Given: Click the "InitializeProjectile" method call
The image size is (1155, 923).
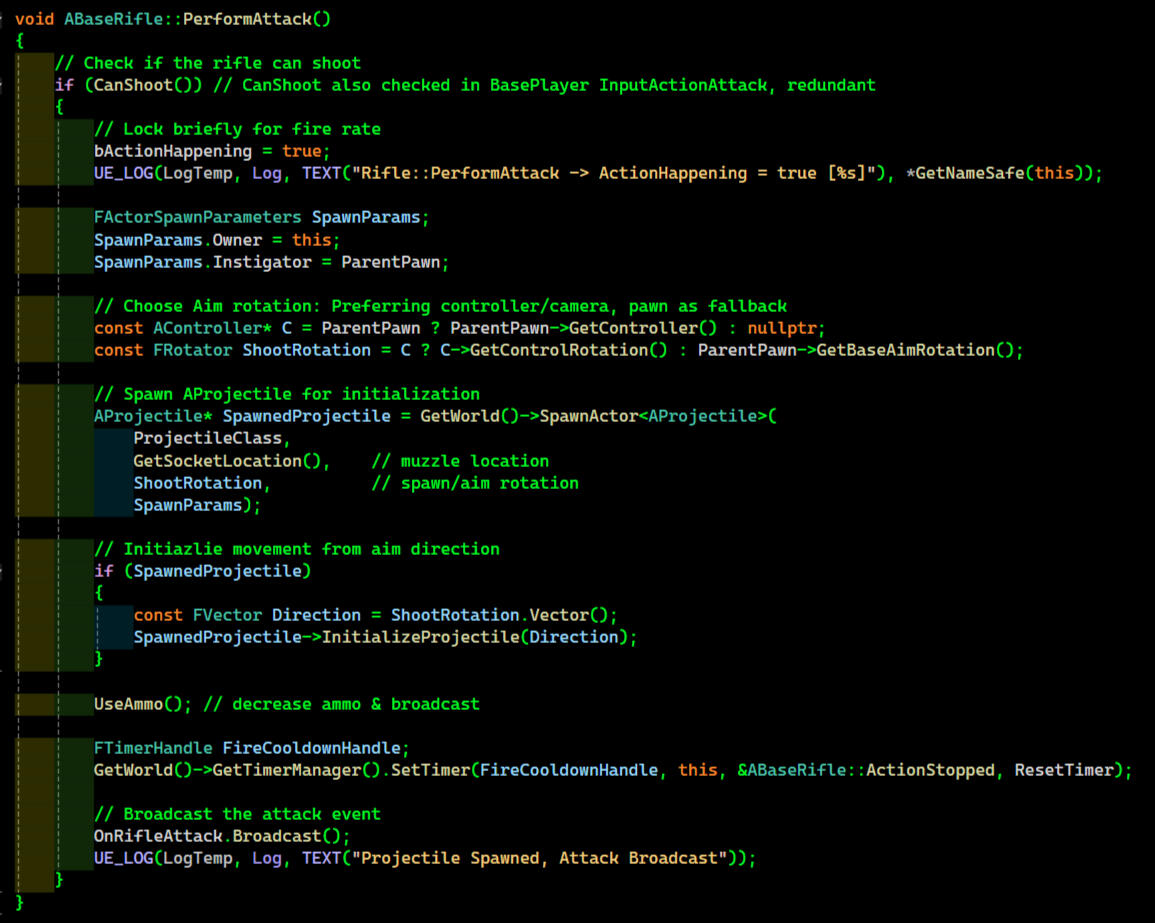Looking at the screenshot, I should point(421,637).
